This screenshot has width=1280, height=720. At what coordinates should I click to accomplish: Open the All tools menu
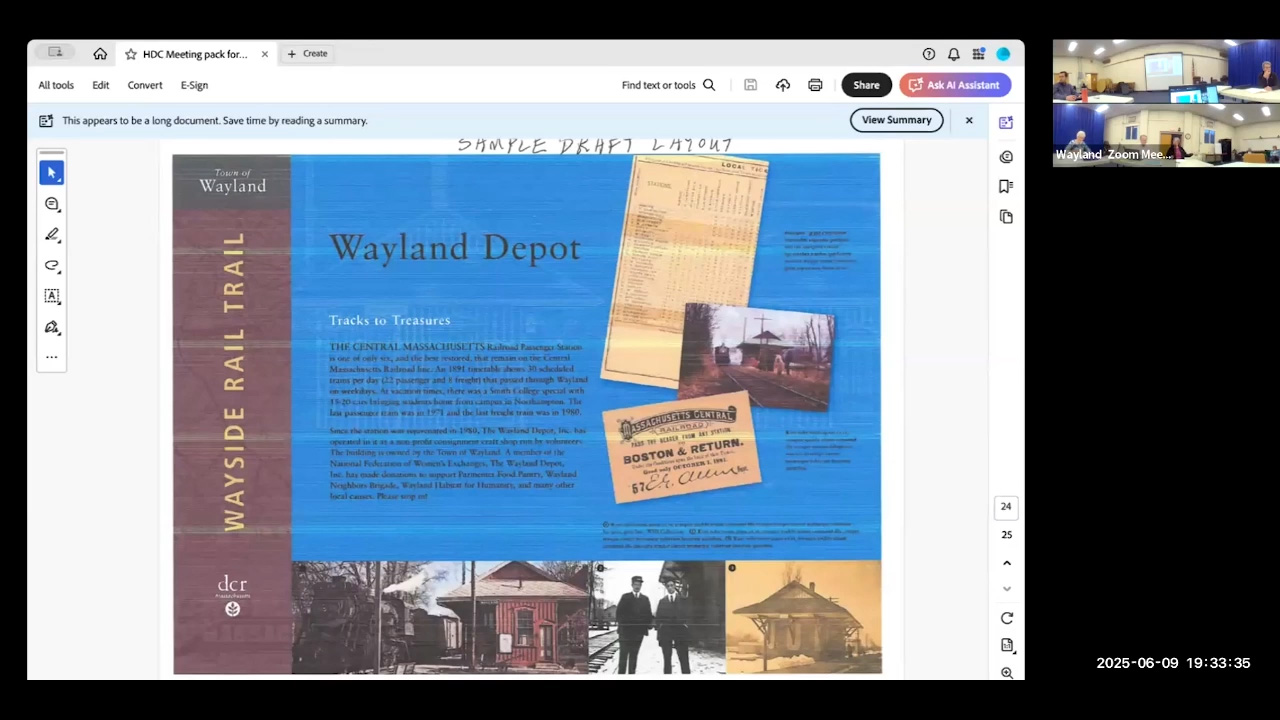[56, 85]
